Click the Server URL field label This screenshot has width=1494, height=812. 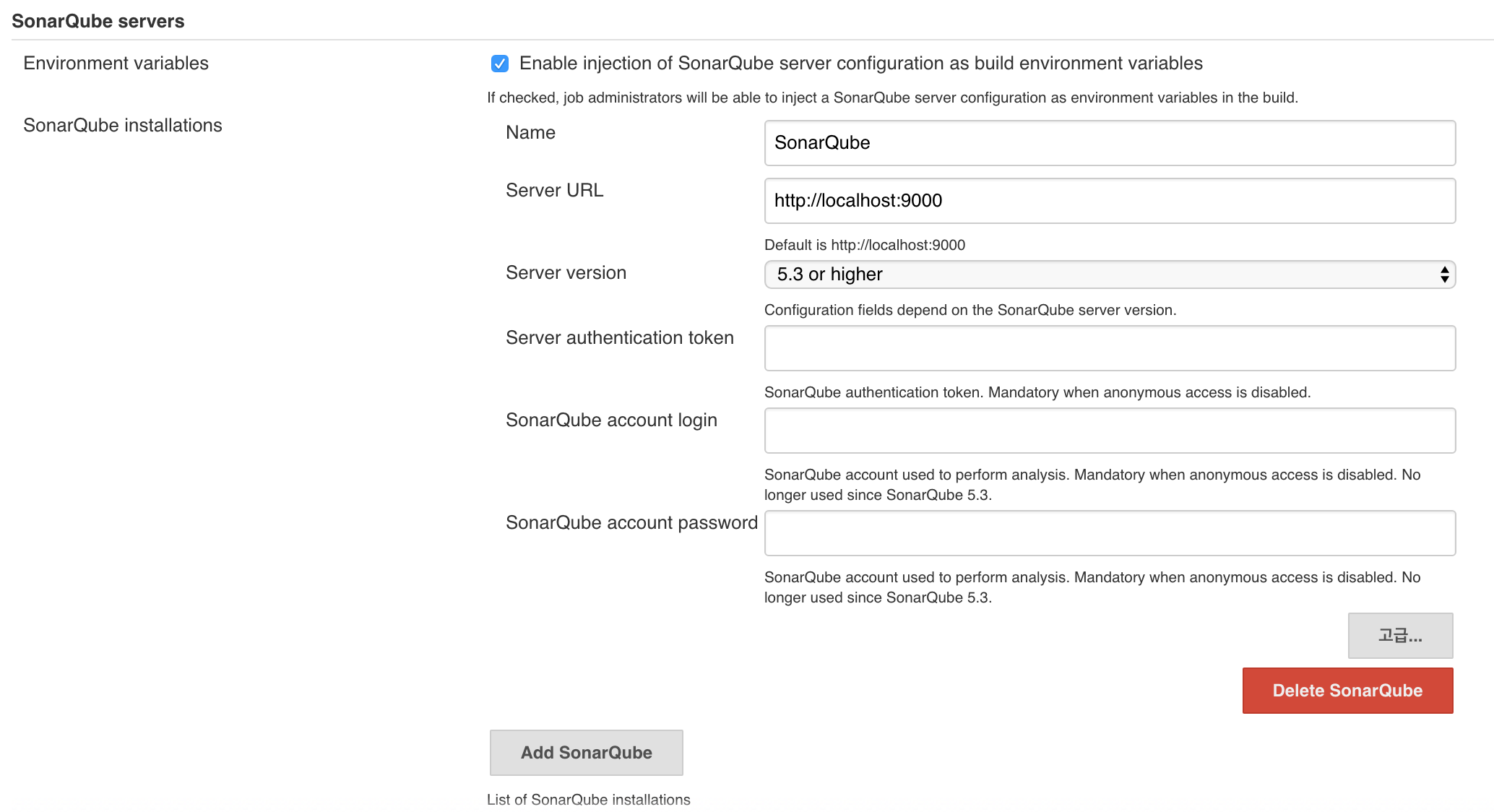pyautogui.click(x=554, y=191)
